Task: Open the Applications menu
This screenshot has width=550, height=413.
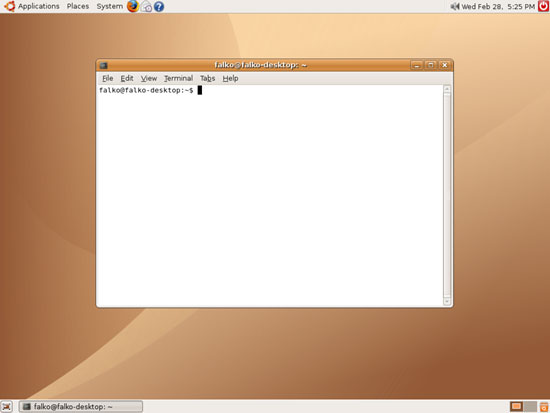Action: 39,6
